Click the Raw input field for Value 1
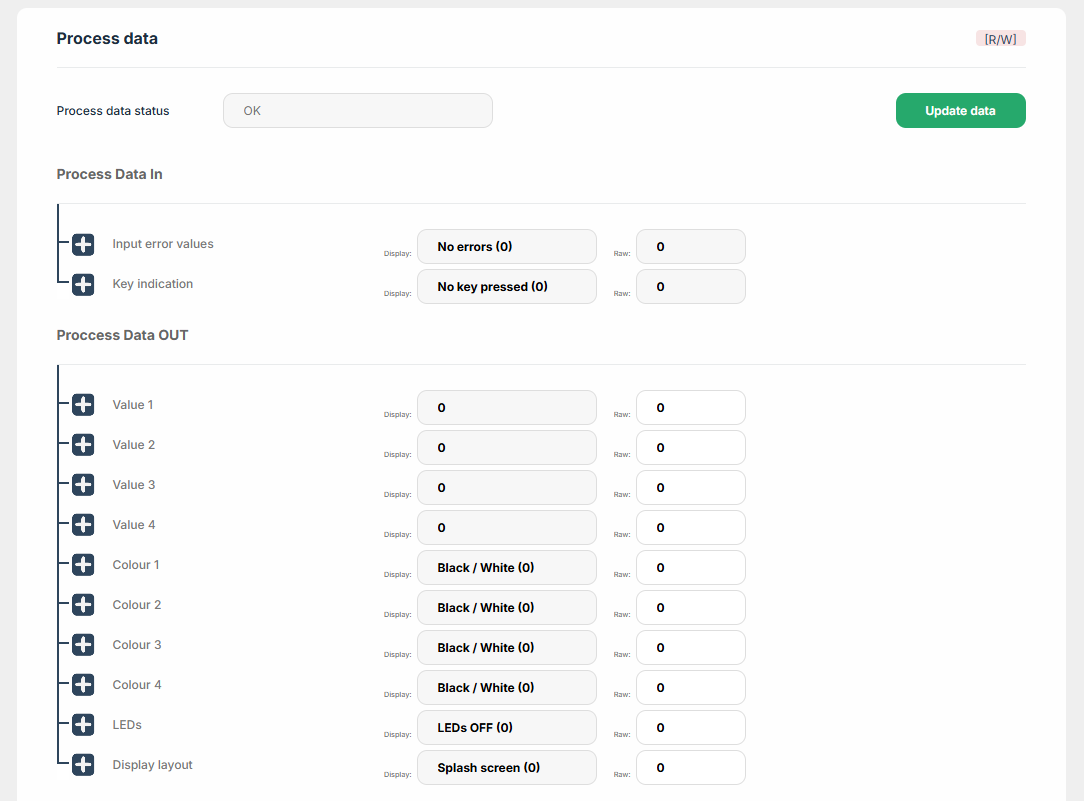Viewport: 1084px width, 801px height. click(690, 407)
